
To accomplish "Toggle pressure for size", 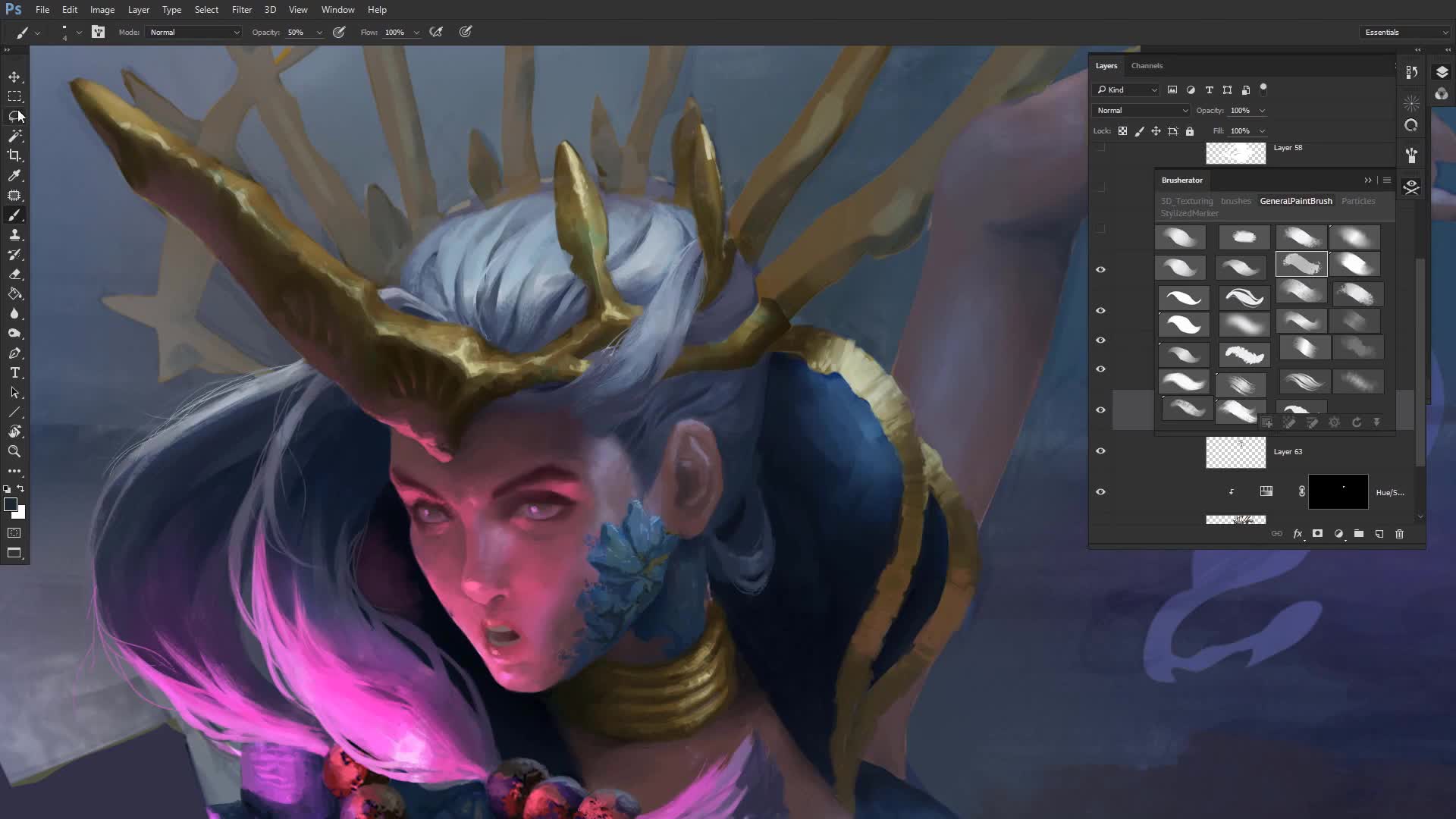I will tap(466, 32).
